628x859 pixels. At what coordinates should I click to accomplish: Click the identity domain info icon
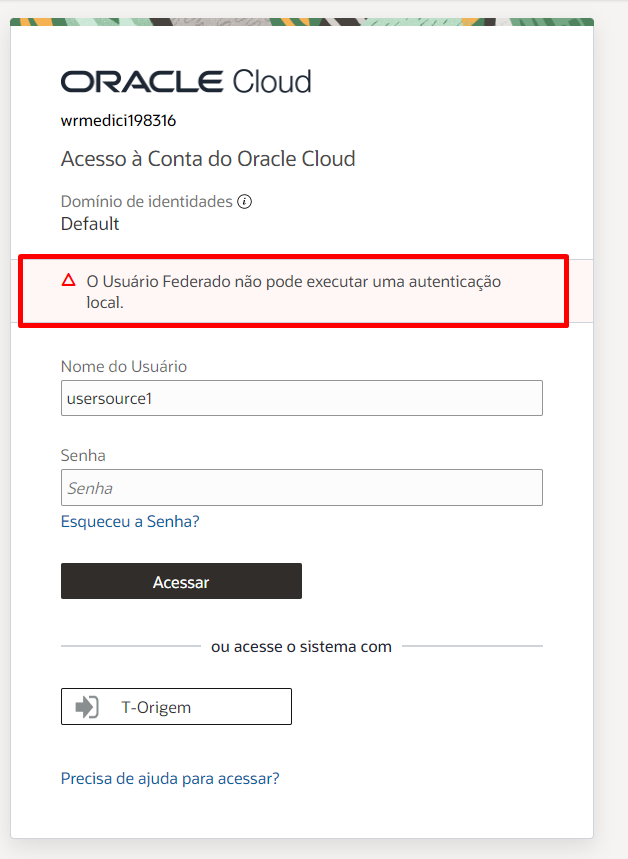pos(244,202)
